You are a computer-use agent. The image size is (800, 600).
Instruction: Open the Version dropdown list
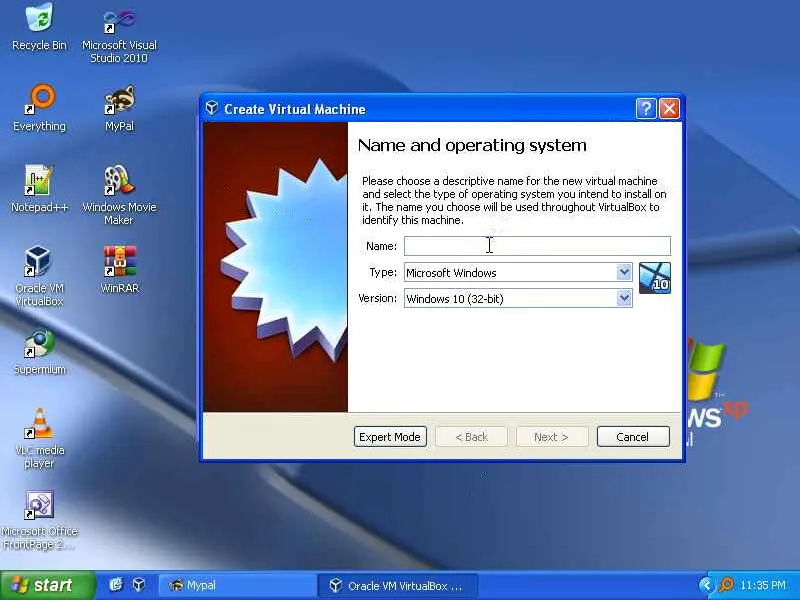624,298
